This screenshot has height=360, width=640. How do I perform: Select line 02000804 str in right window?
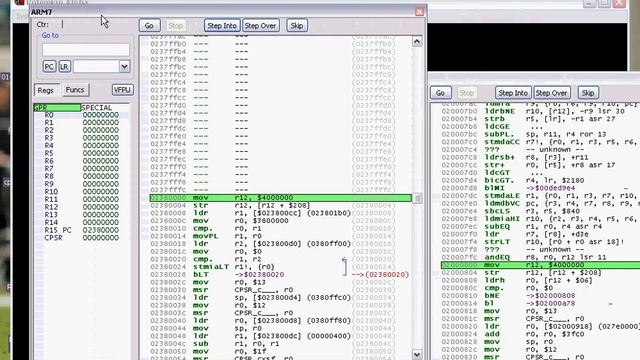tap(540, 273)
